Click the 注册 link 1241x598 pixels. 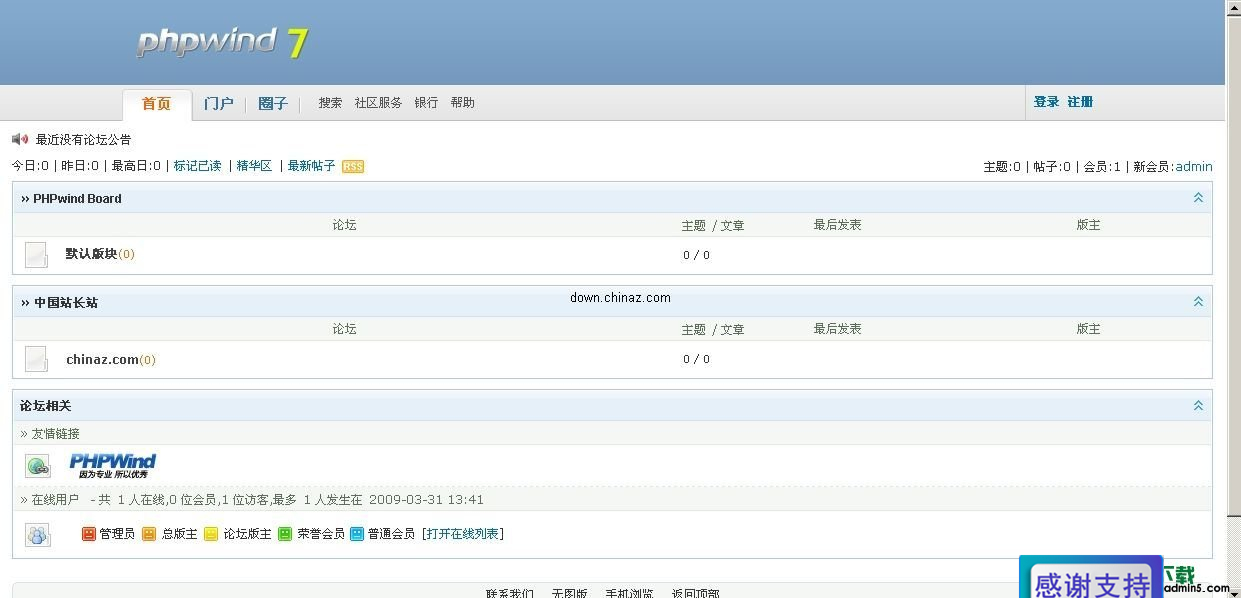coord(1080,102)
